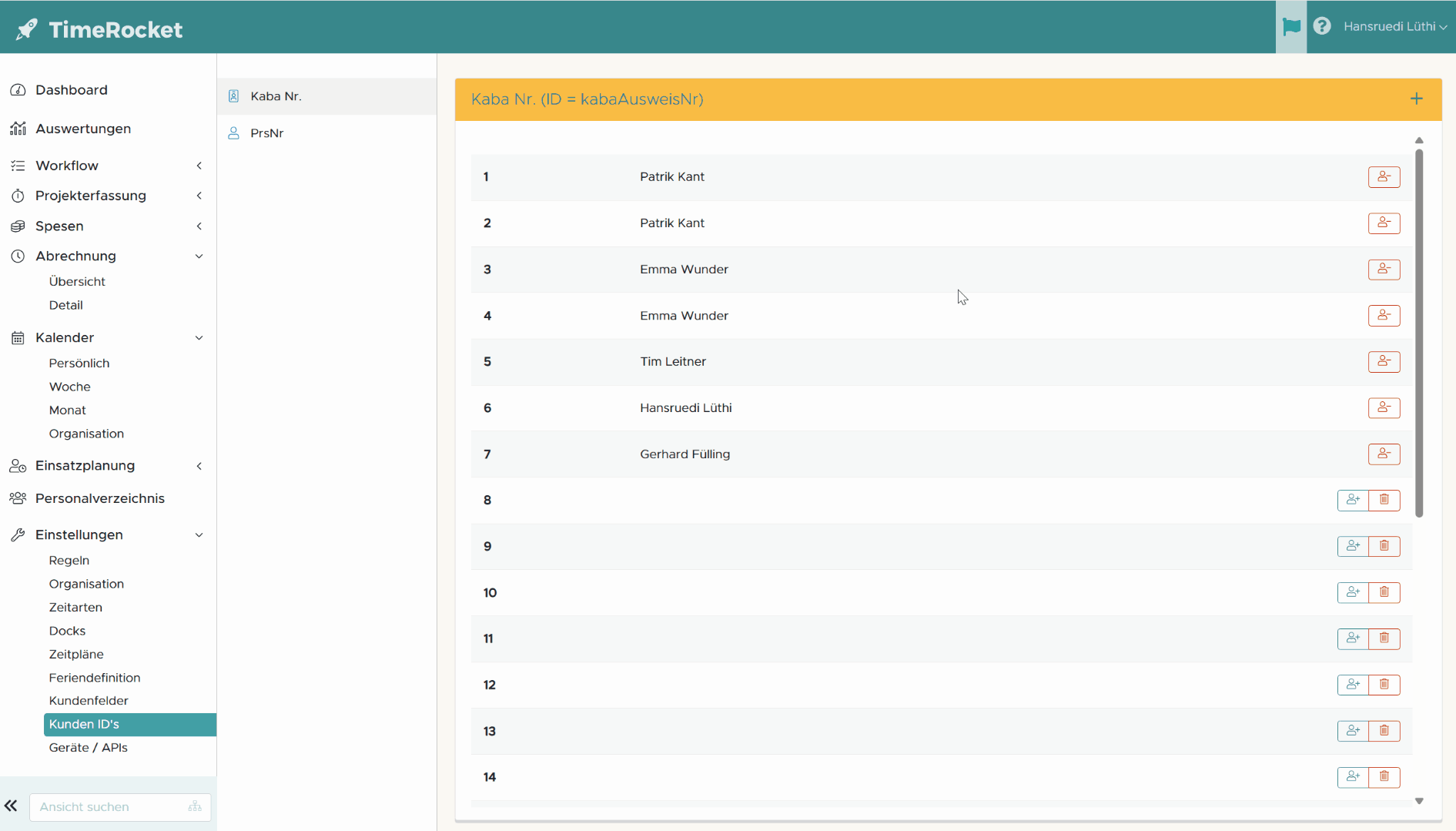The width and height of the screenshot is (1456, 831).
Task: Open Hansruedi Lüthi user dropdown
Action: point(1394,27)
